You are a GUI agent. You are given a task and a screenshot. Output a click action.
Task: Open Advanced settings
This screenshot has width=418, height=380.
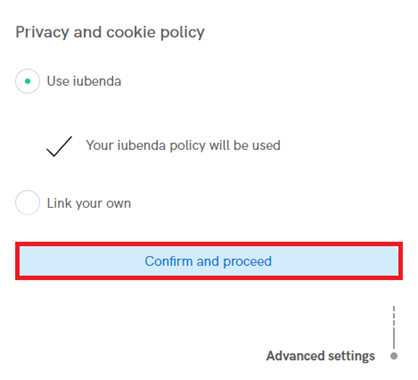(x=320, y=356)
